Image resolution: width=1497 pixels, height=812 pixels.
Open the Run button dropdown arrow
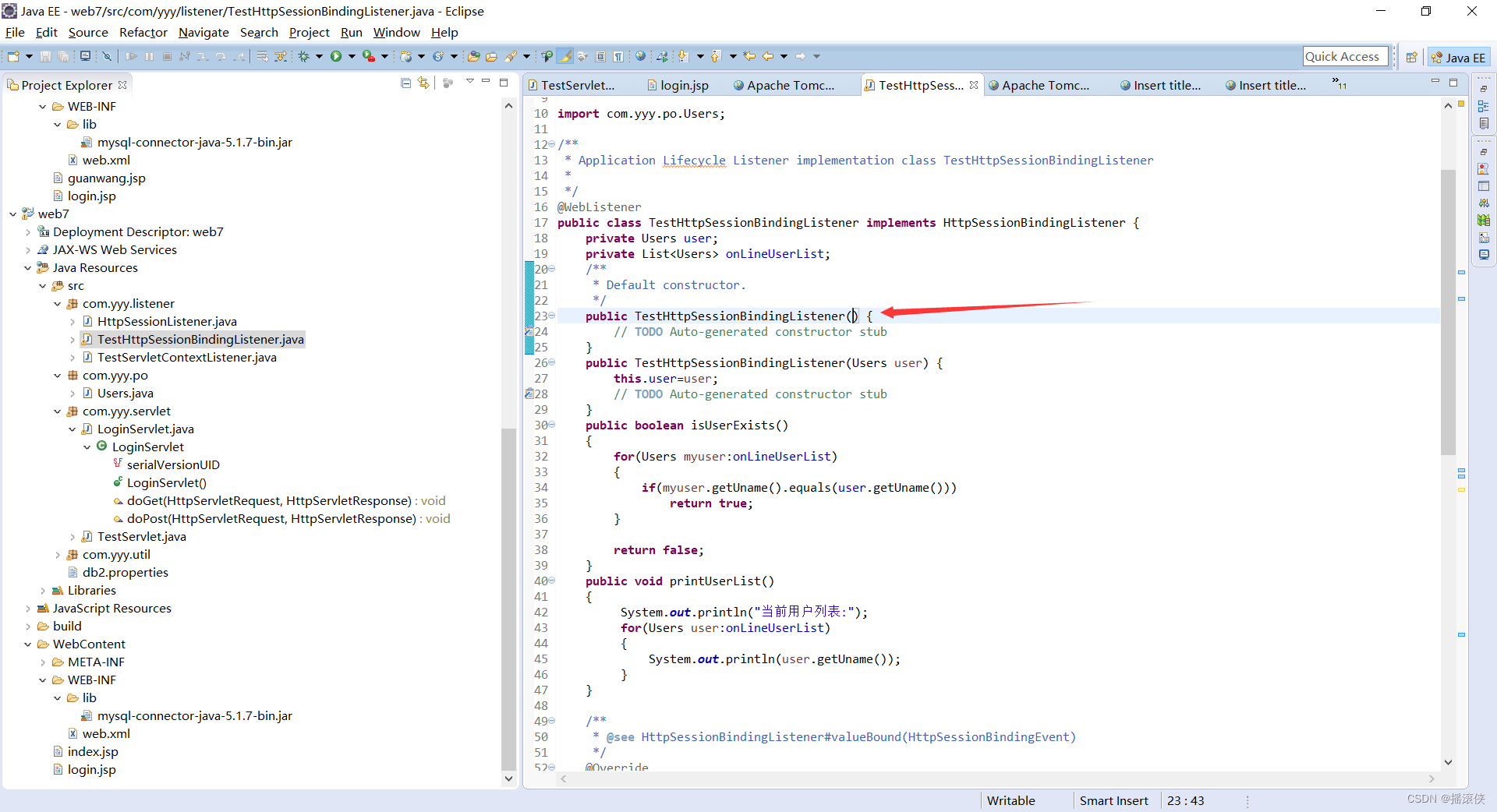click(352, 56)
